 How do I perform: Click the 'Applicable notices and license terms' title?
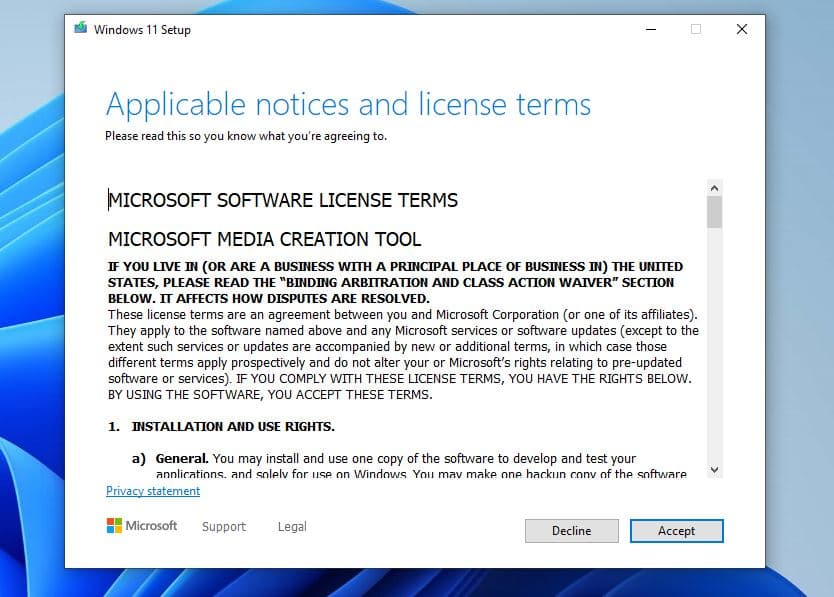click(x=348, y=104)
